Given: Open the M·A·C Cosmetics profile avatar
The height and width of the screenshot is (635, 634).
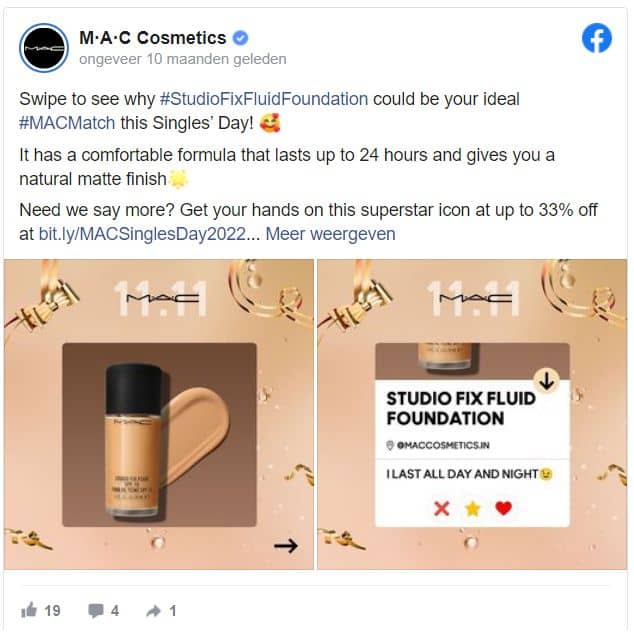Looking at the screenshot, I should [44, 48].
